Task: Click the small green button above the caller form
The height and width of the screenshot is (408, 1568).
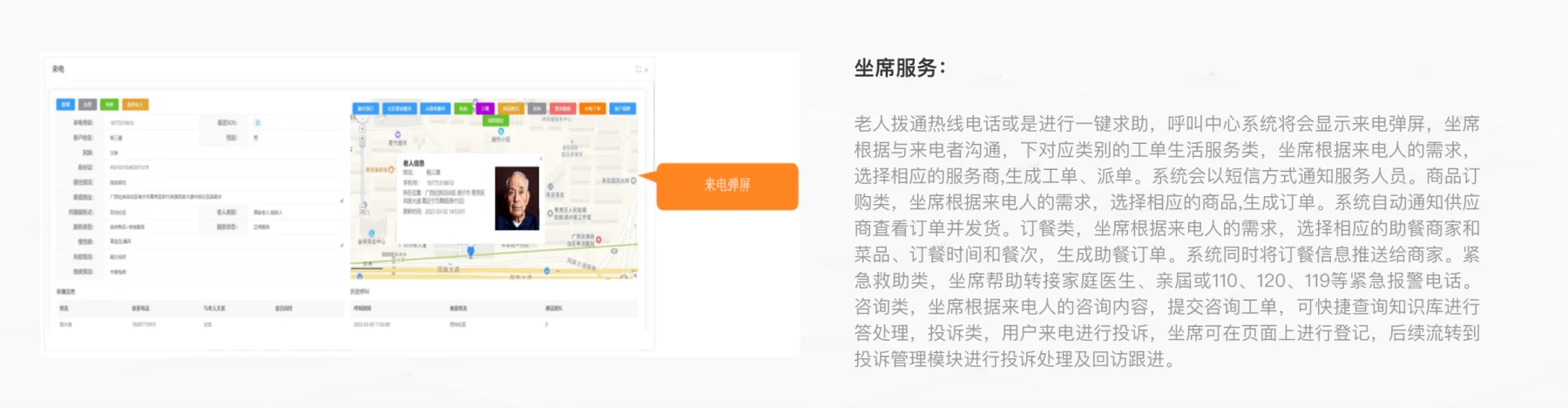Action: [x=109, y=104]
